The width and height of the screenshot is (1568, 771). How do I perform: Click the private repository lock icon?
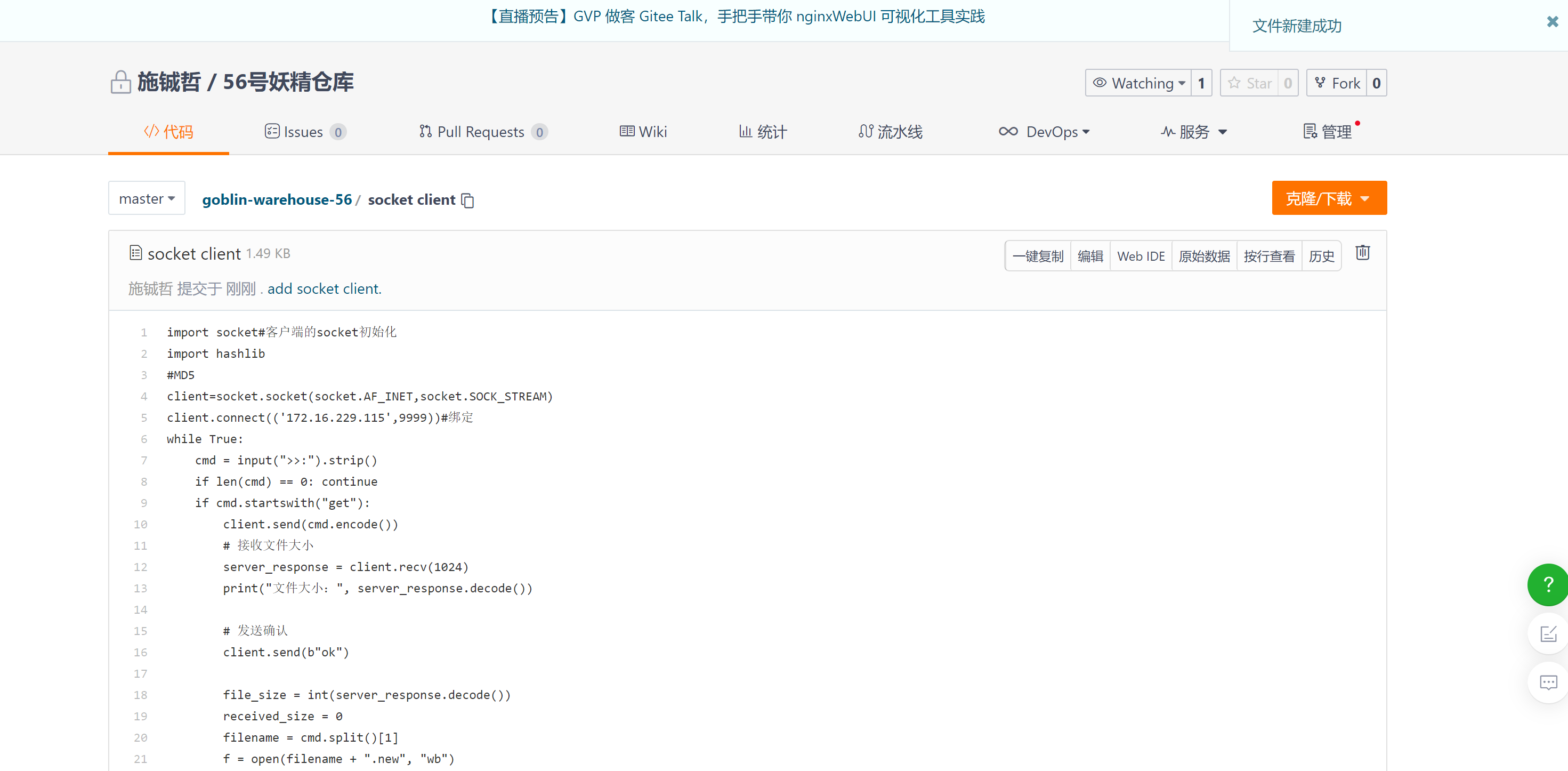pos(120,82)
